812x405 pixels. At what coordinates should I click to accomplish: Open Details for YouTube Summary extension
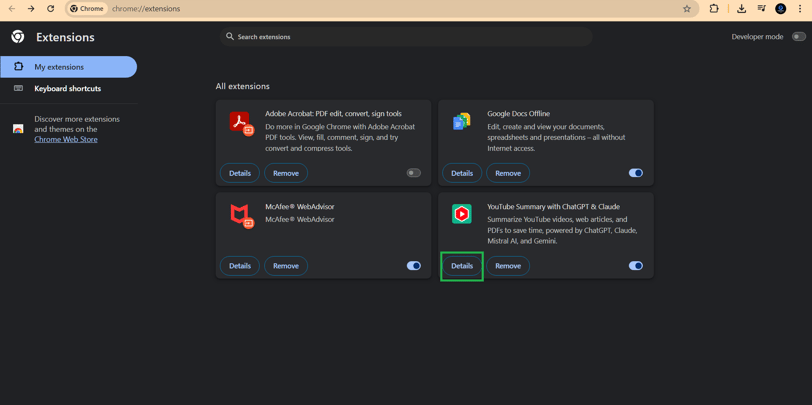tap(462, 266)
